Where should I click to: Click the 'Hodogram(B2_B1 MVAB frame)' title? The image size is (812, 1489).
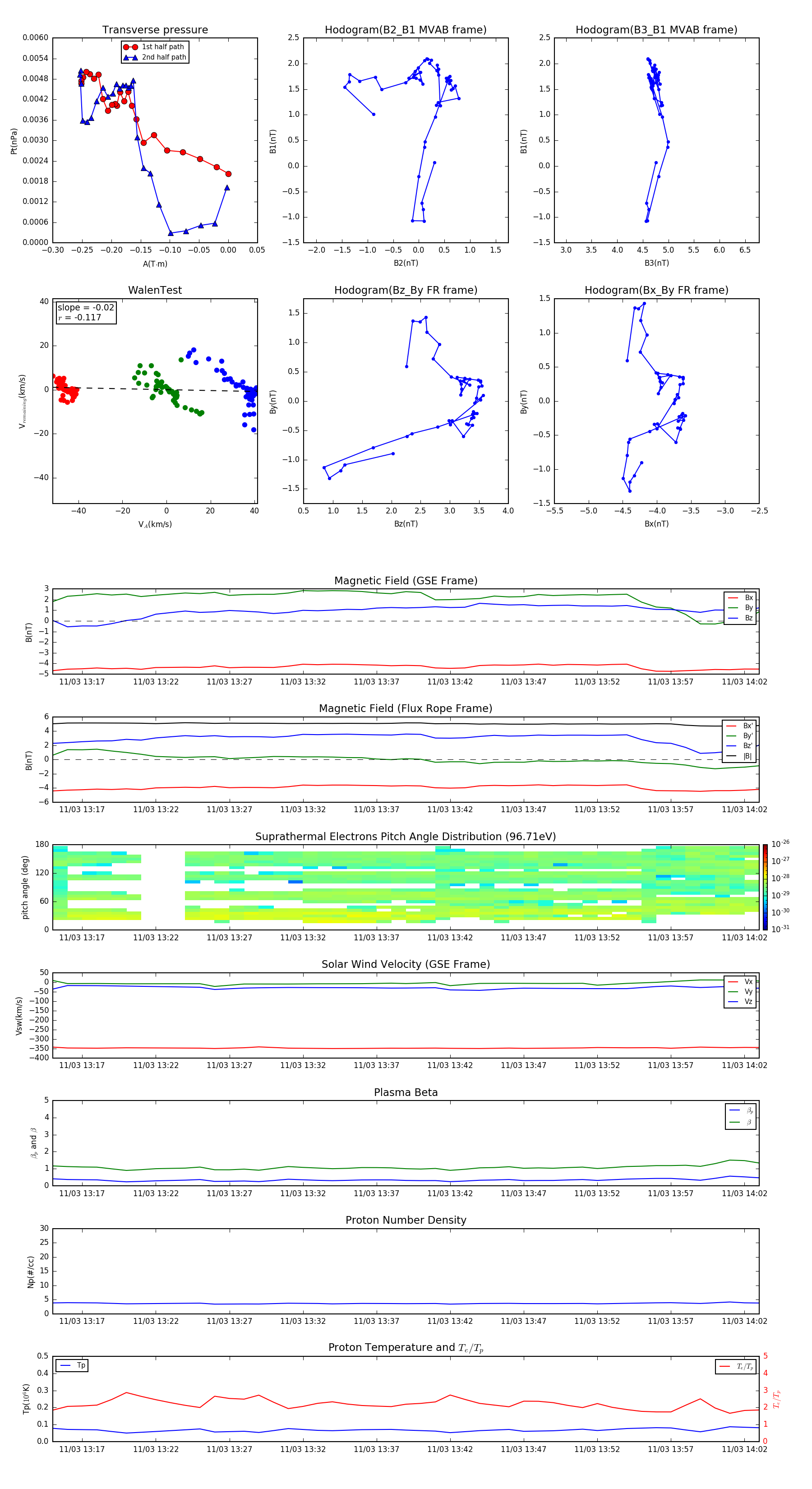point(406,30)
